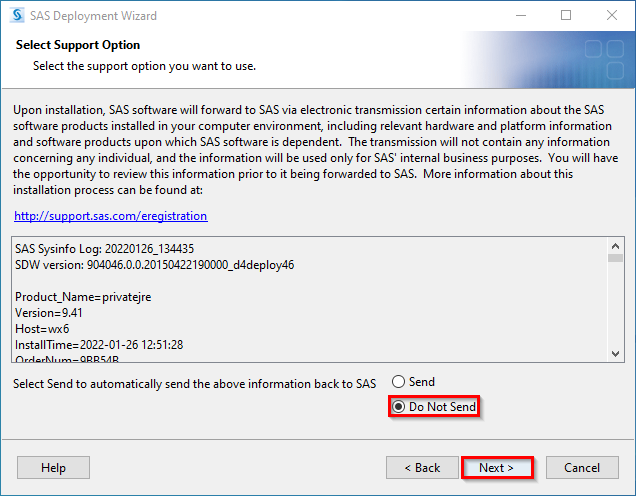
Task: Click the scroll up arrow of sysinfo log
Action: pos(615,246)
